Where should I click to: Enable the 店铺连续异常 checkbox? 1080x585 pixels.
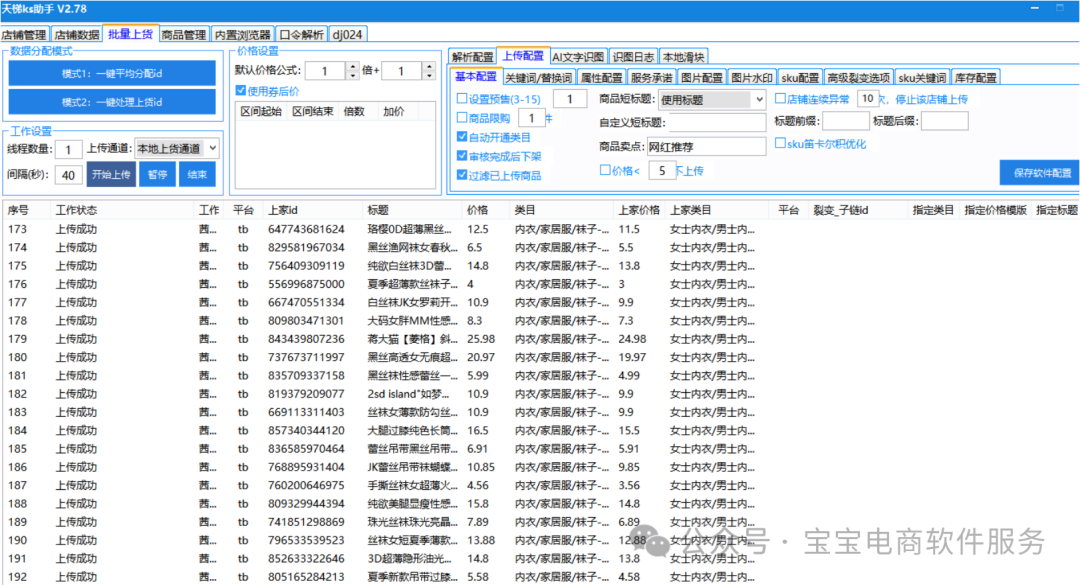click(x=780, y=99)
